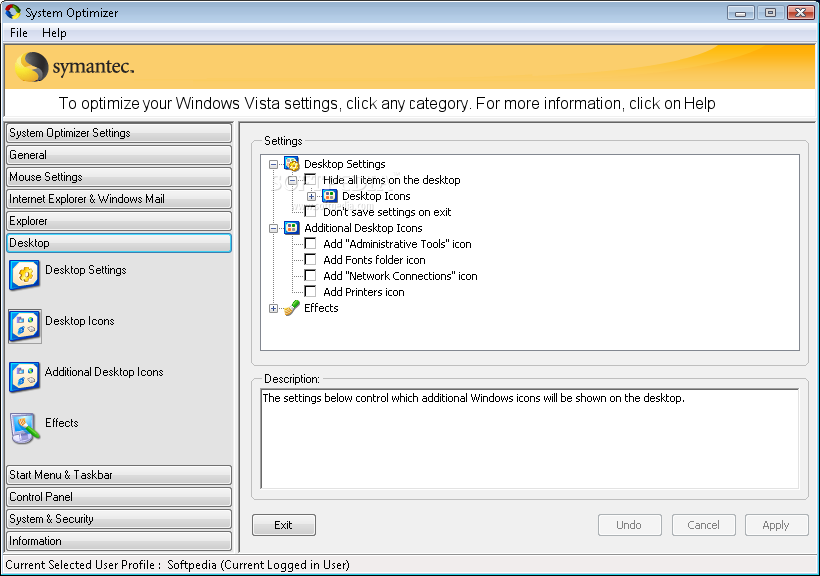Open Mouse Settings category
820x576 pixels.
coord(119,177)
